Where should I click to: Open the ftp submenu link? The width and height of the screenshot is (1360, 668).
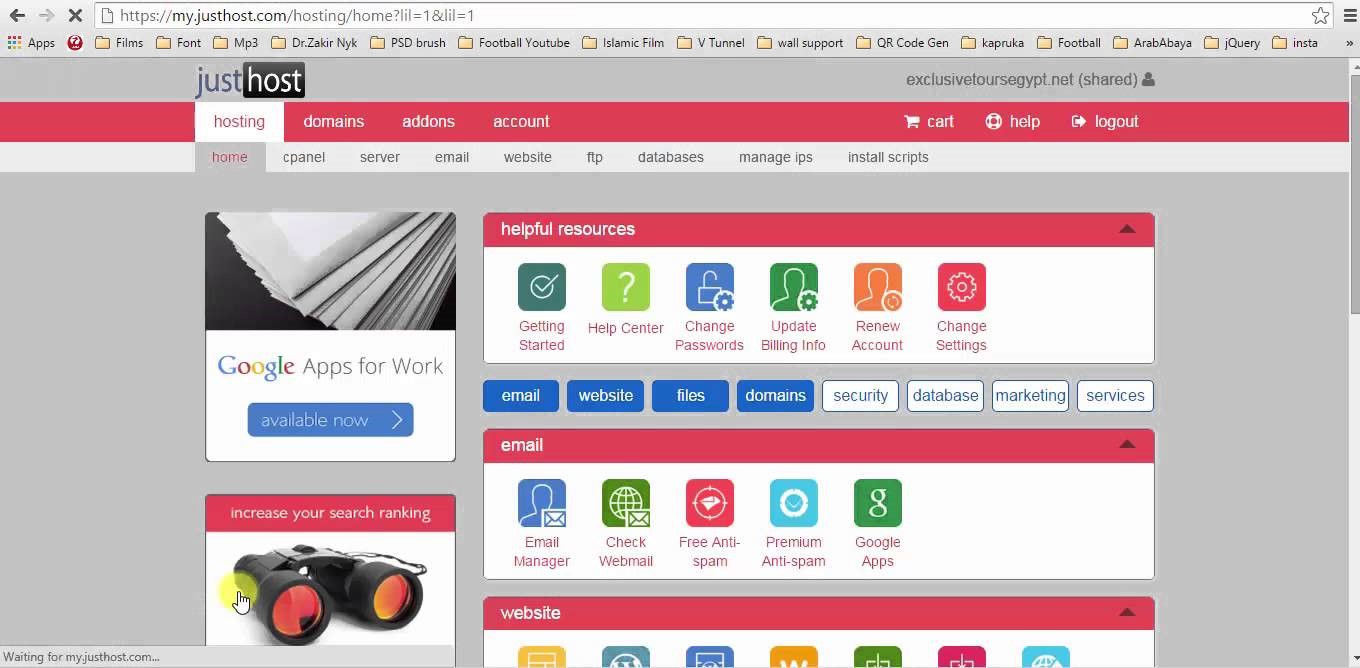point(595,157)
